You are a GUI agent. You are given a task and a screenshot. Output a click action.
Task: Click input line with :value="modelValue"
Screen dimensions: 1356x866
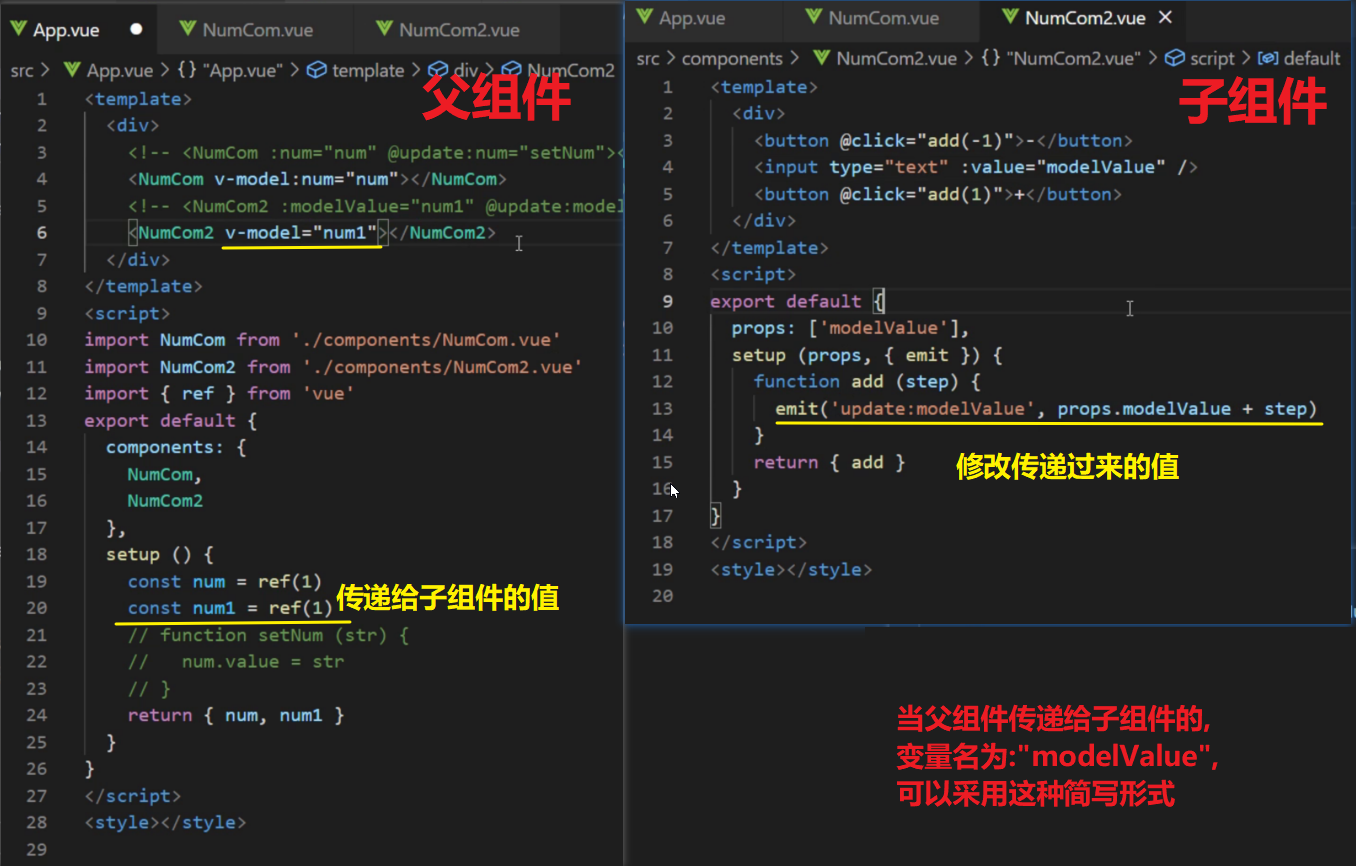click(975, 167)
